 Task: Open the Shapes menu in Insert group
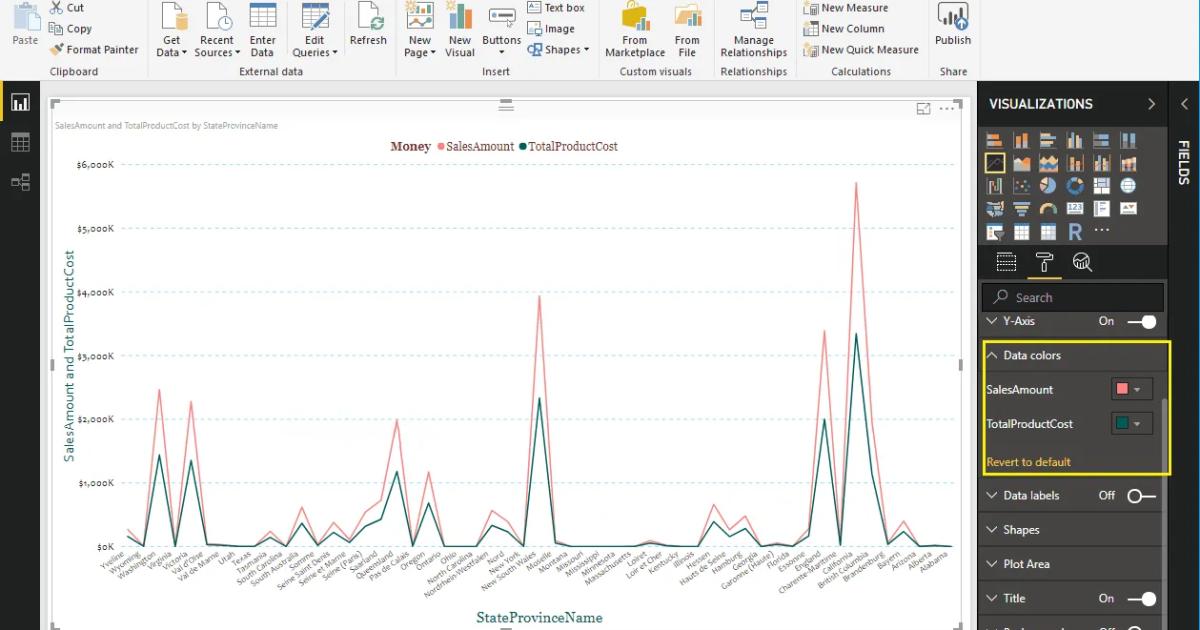click(x=558, y=48)
